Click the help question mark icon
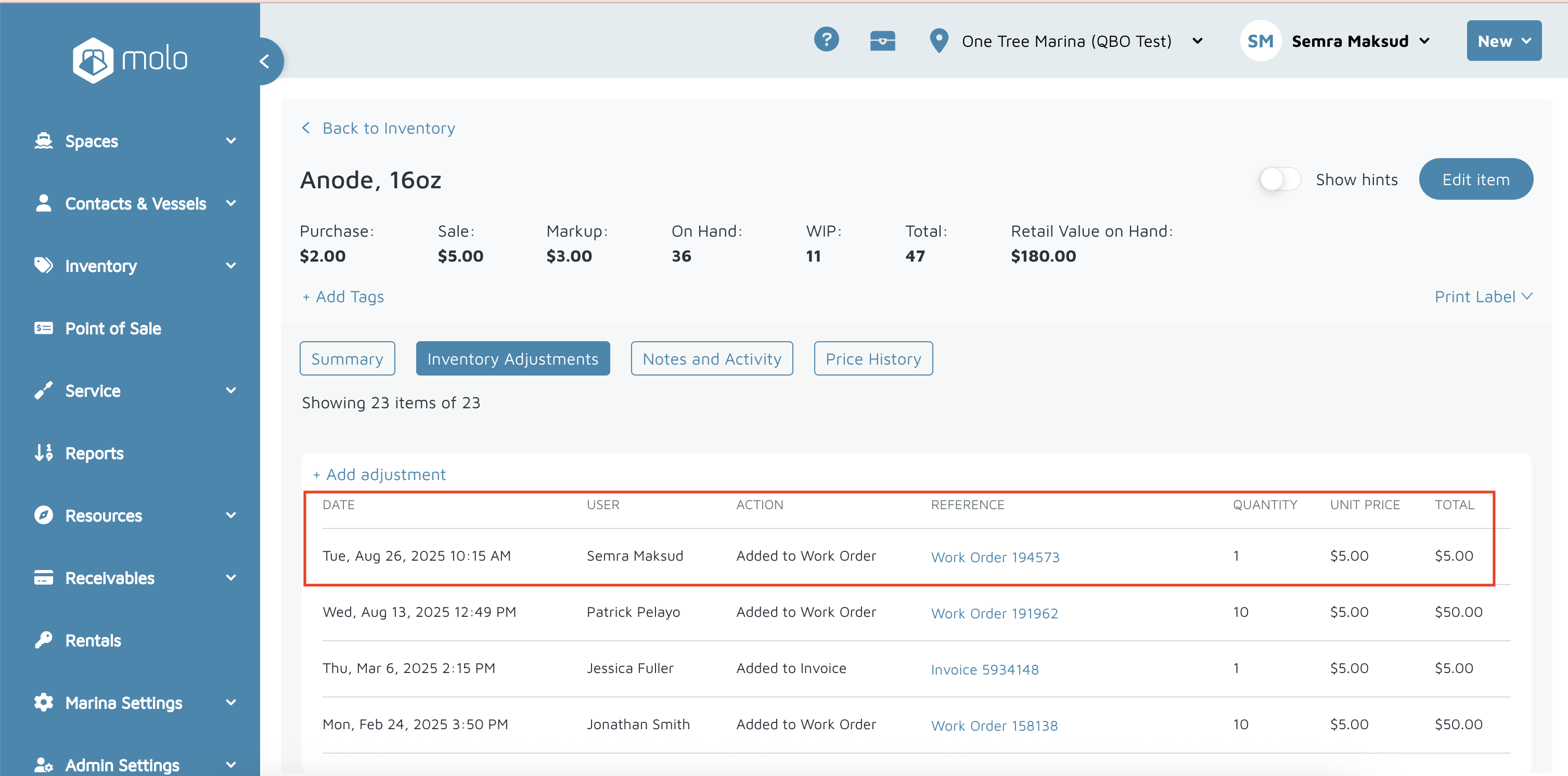Viewport: 1568px width, 776px height. tap(826, 40)
